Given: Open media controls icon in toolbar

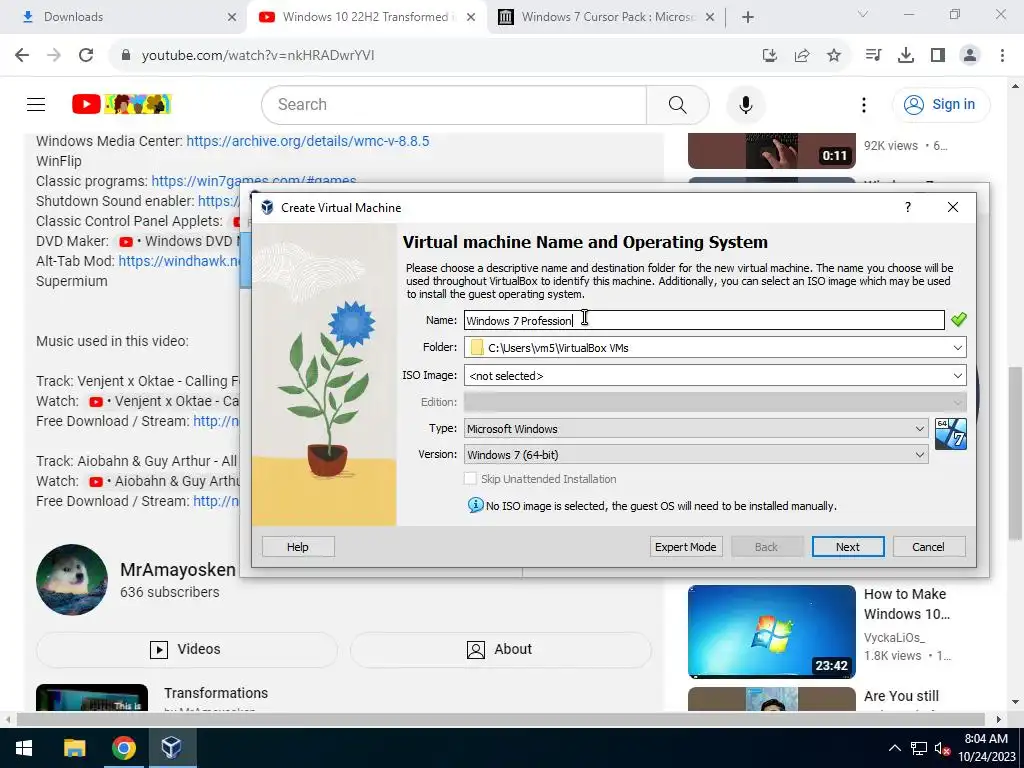Looking at the screenshot, I should (x=874, y=56).
